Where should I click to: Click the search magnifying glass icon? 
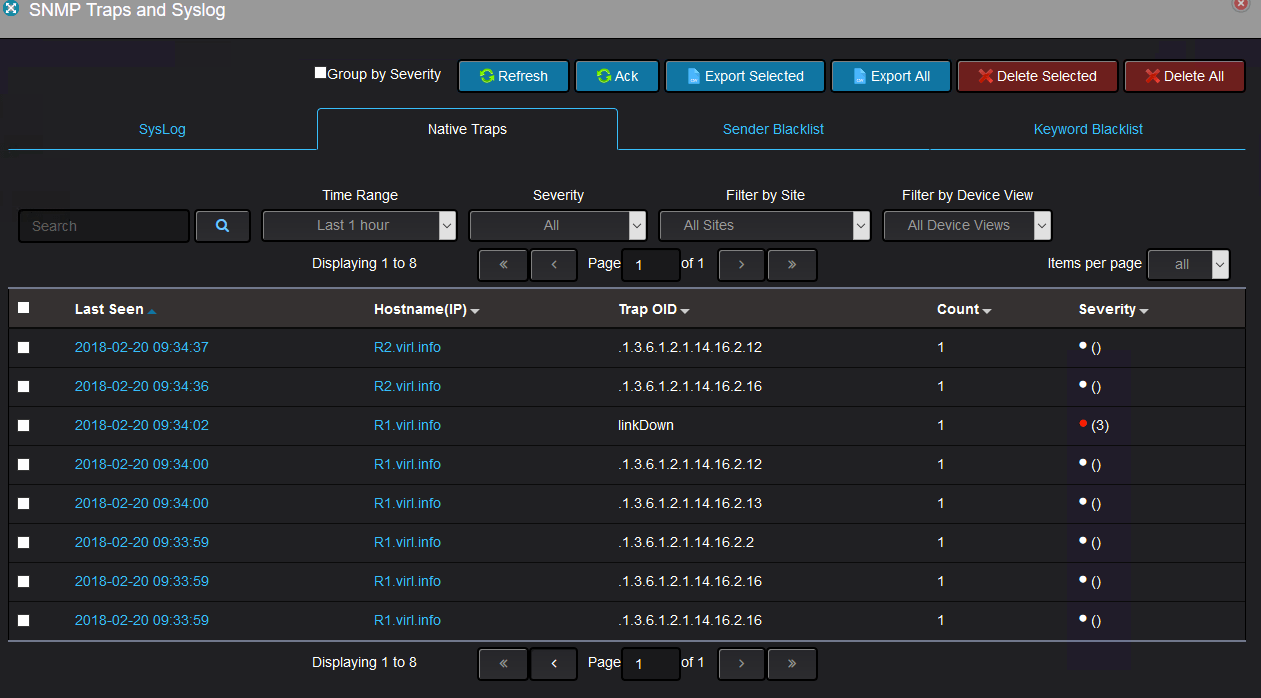click(222, 225)
